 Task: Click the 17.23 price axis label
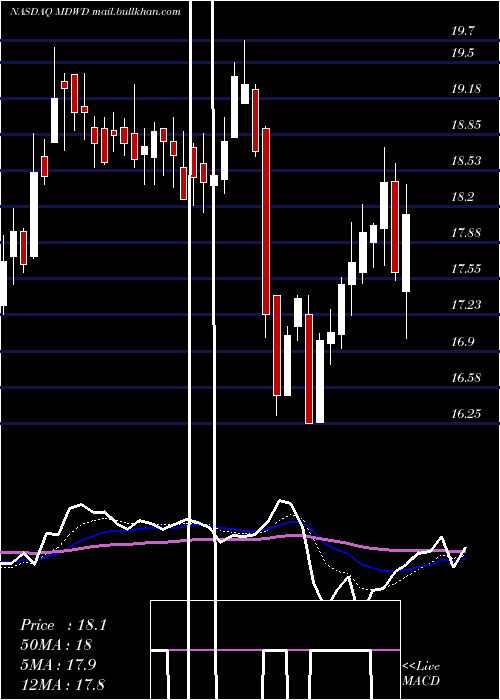click(466, 305)
